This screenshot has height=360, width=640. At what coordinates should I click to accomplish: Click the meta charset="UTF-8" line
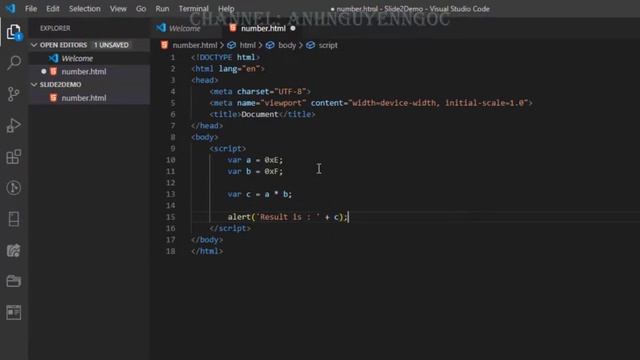(260, 91)
